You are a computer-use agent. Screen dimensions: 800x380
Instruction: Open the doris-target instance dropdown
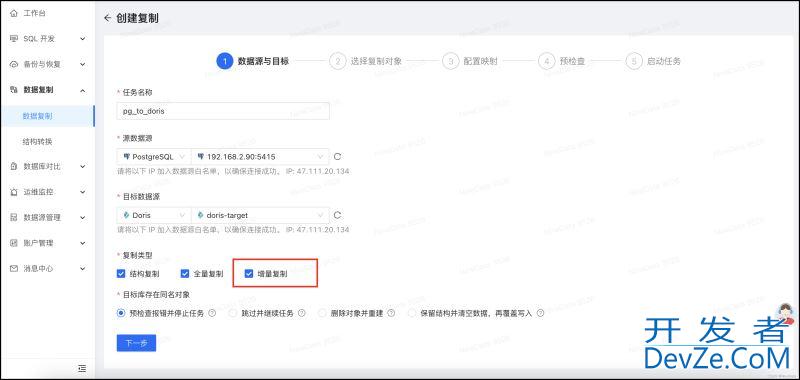click(x=260, y=215)
